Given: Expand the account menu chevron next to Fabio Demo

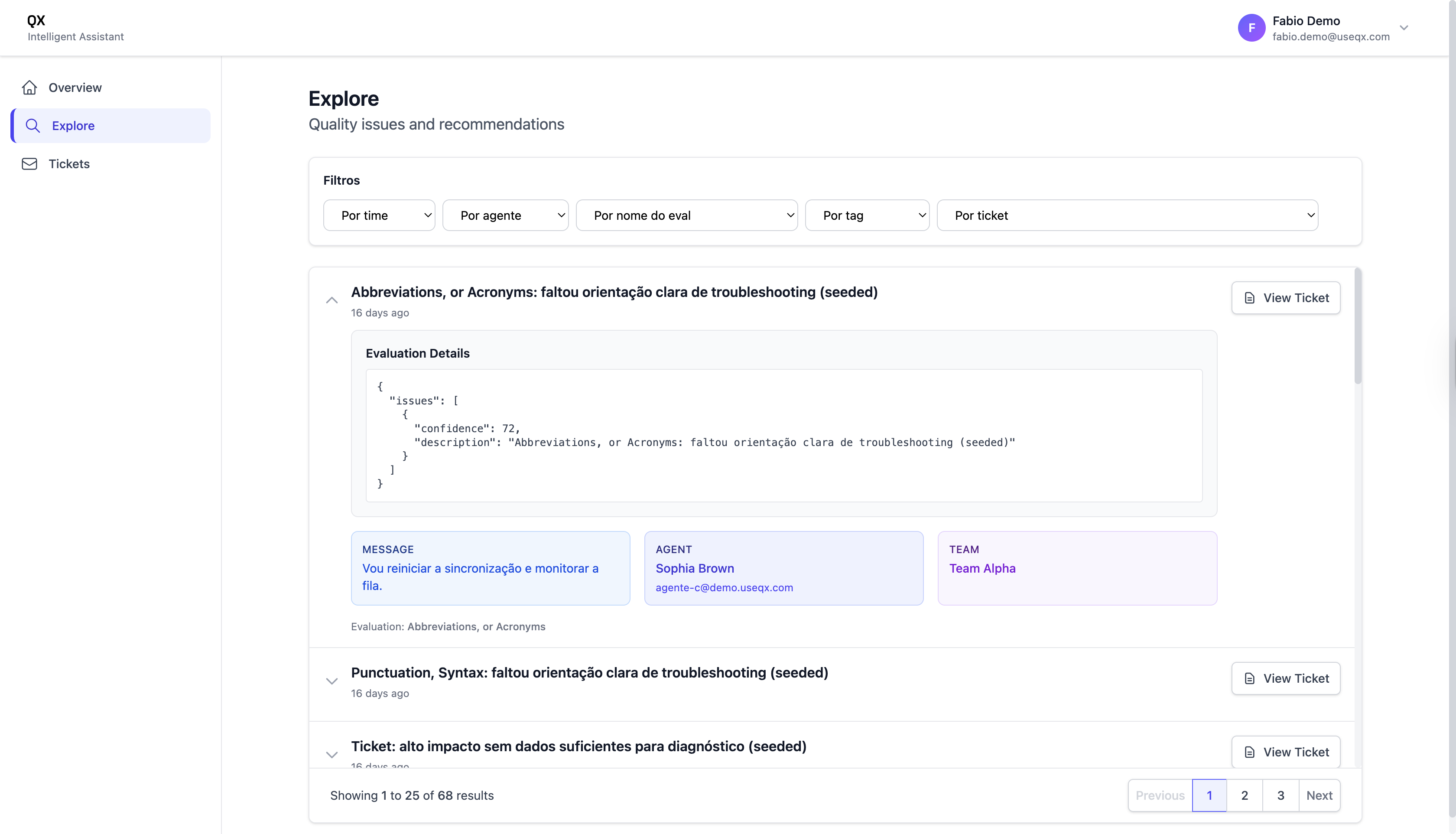Looking at the screenshot, I should pos(1404,27).
